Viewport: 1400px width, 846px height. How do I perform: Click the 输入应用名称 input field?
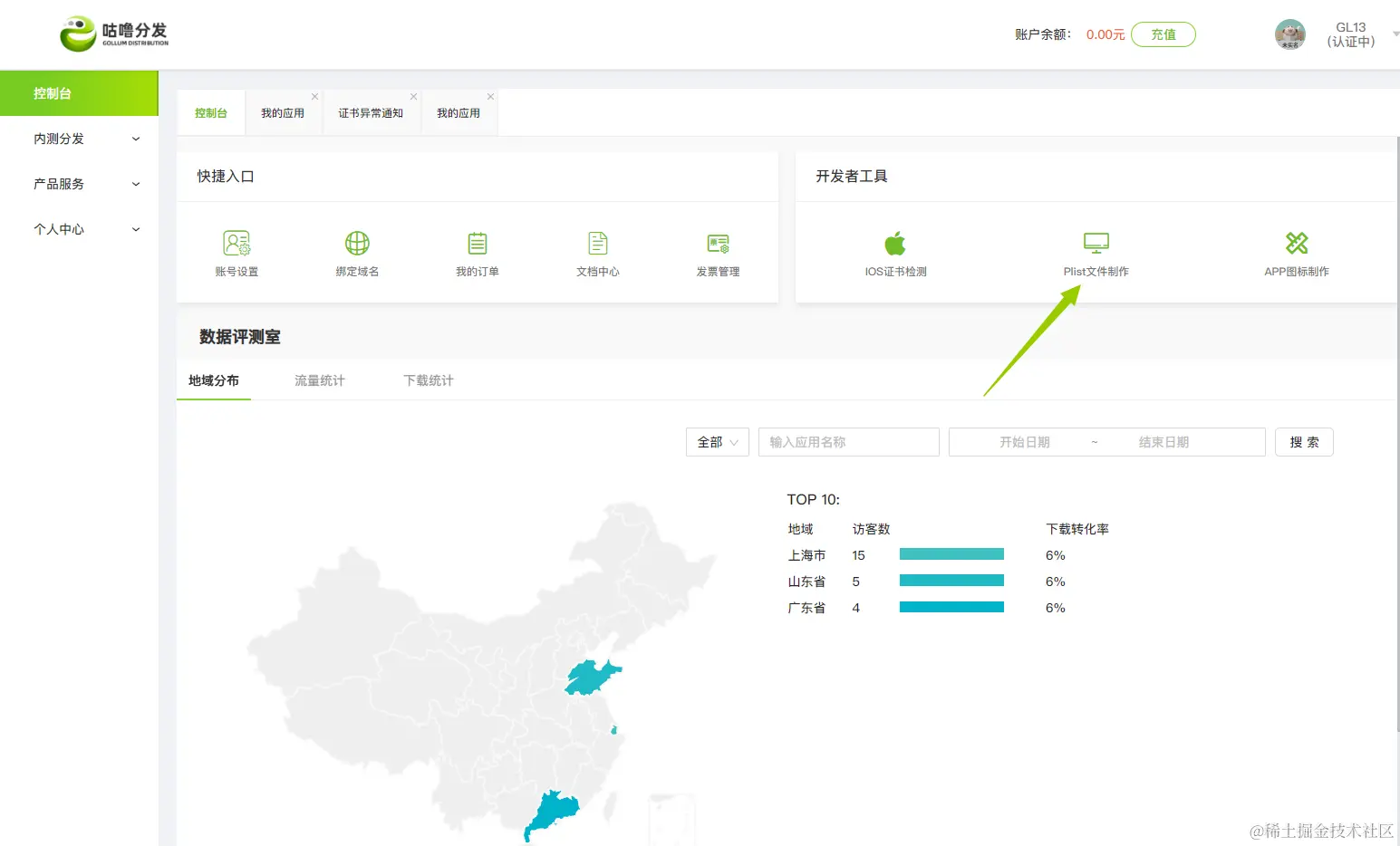point(848,442)
